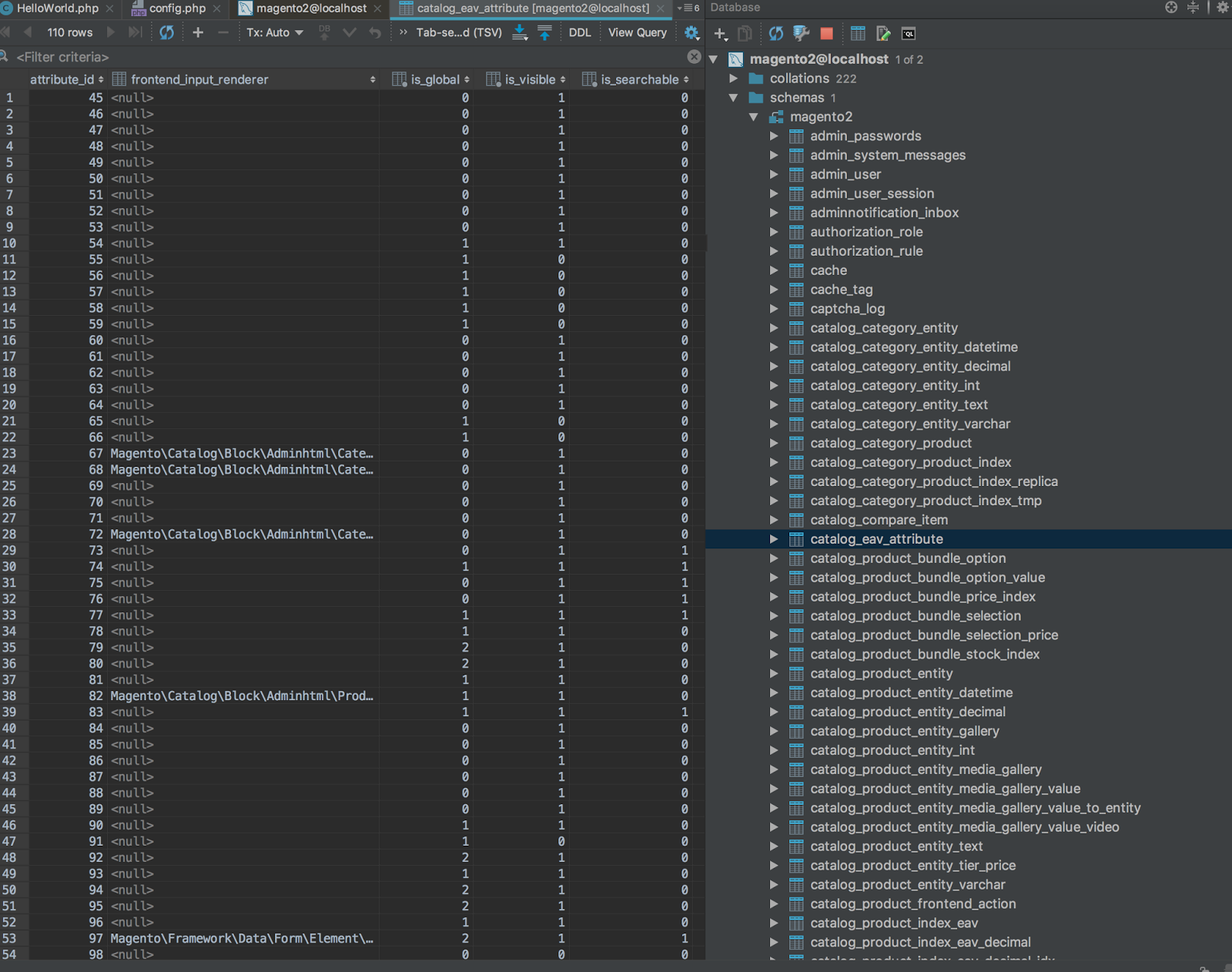Disconnect with the red stop button

coord(827,33)
